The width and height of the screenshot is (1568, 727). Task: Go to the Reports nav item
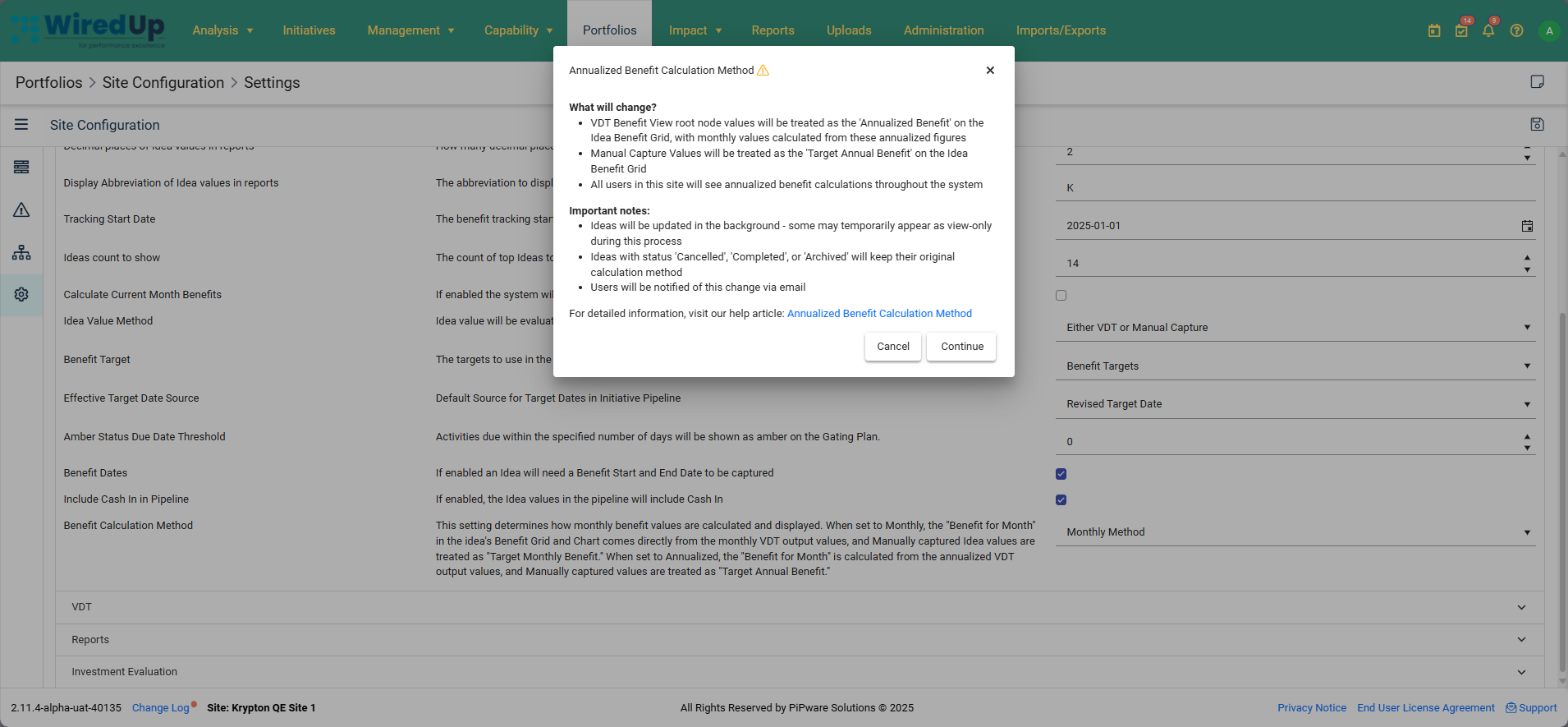pos(773,30)
